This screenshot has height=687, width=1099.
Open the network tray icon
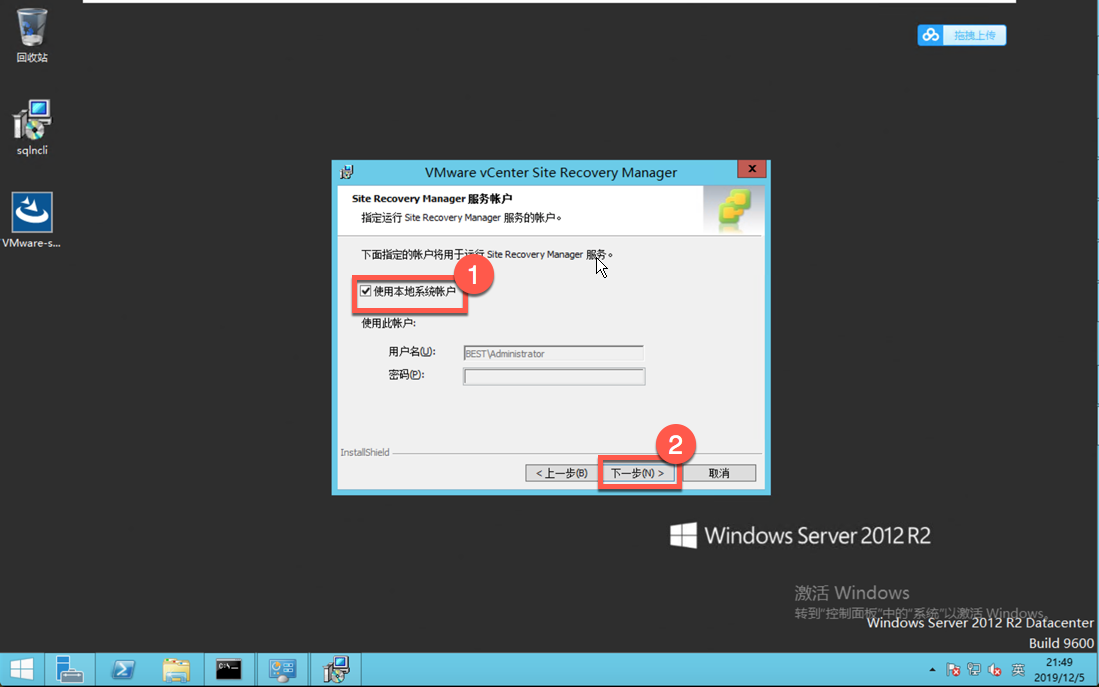tap(974, 670)
